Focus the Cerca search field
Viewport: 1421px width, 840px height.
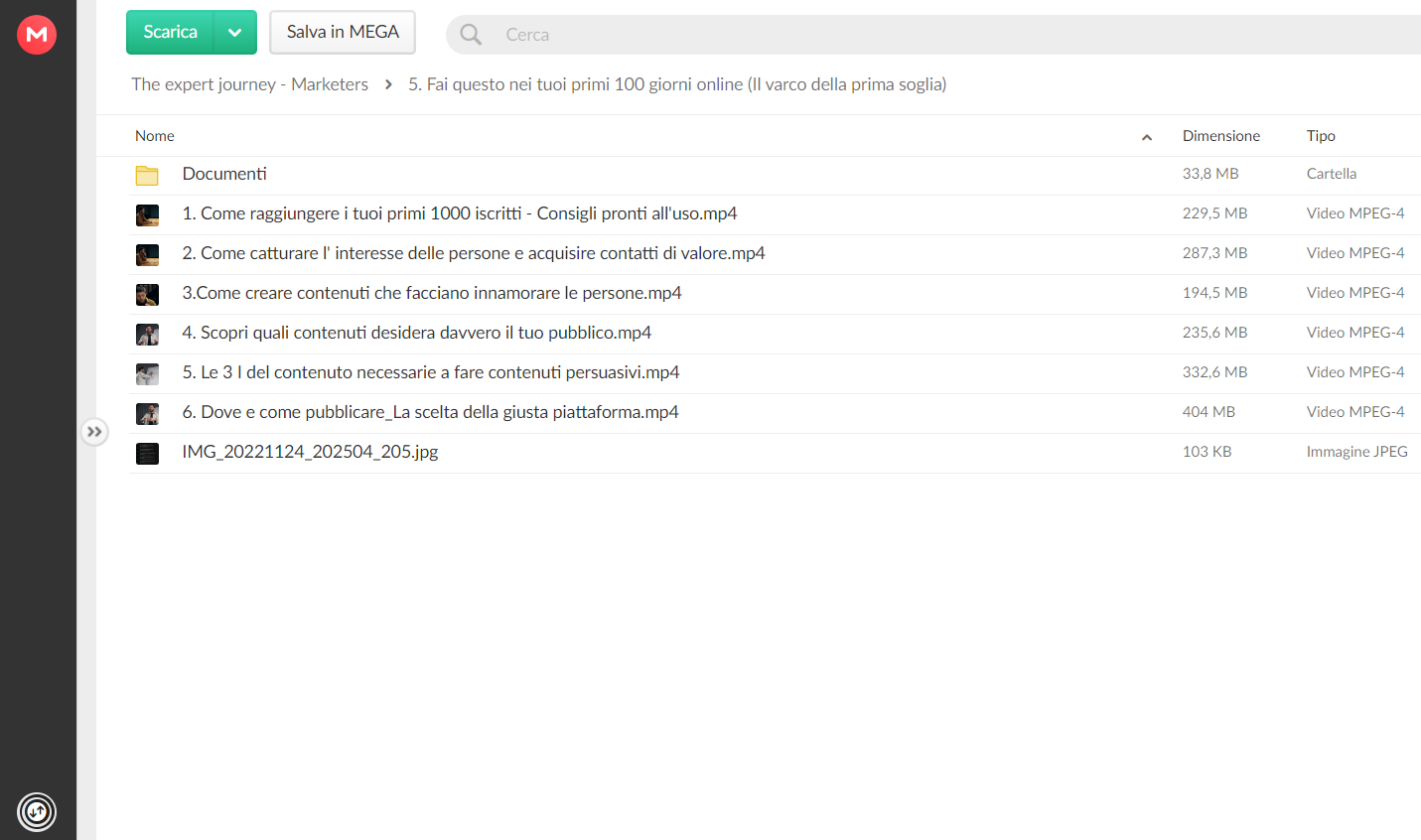coord(953,35)
